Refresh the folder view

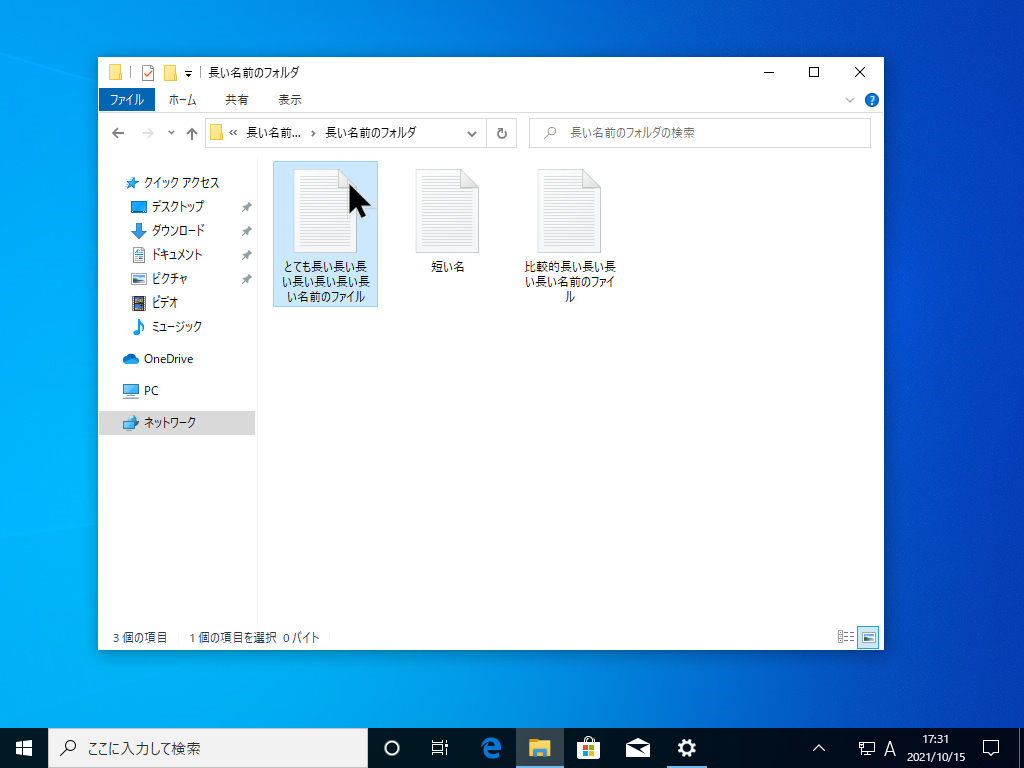click(502, 133)
